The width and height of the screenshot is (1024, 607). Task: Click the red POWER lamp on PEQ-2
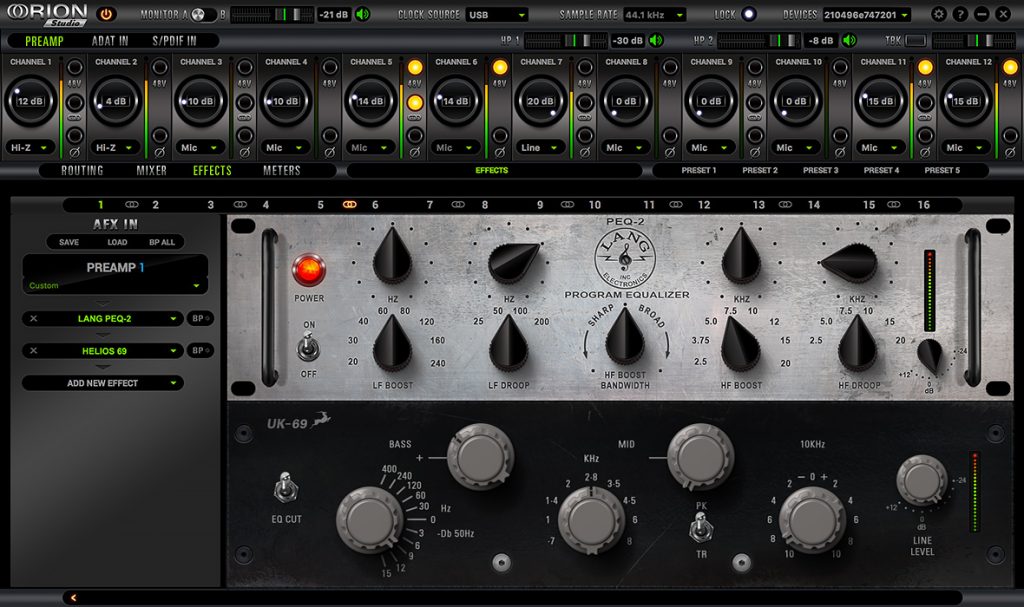308,270
